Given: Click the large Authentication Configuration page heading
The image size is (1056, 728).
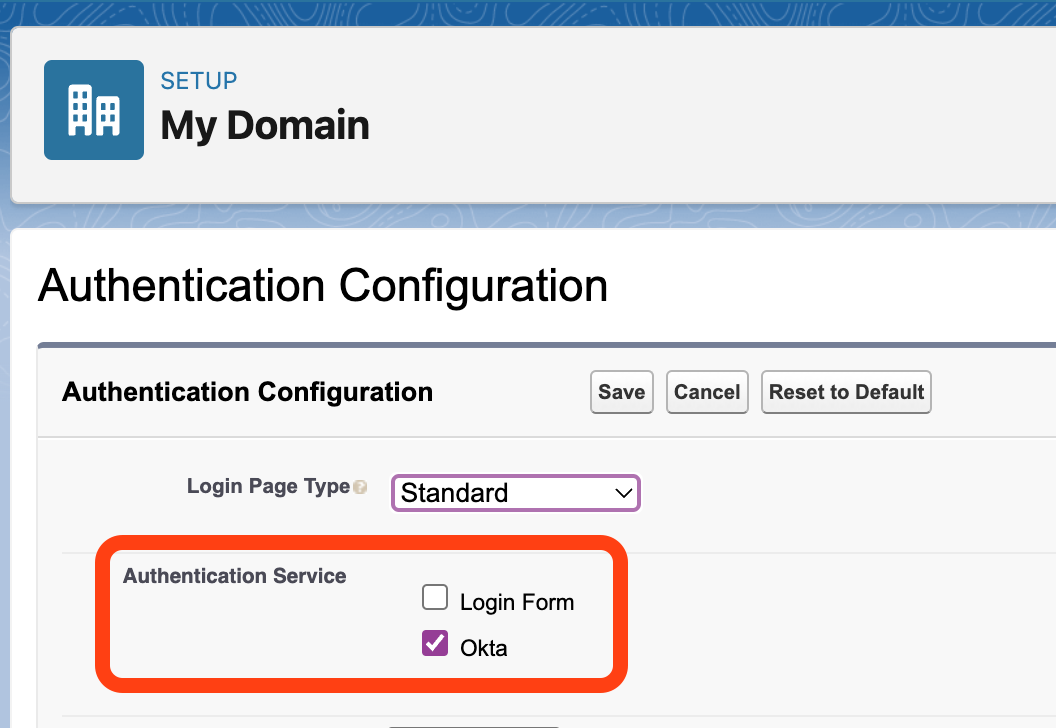Looking at the screenshot, I should click(323, 286).
